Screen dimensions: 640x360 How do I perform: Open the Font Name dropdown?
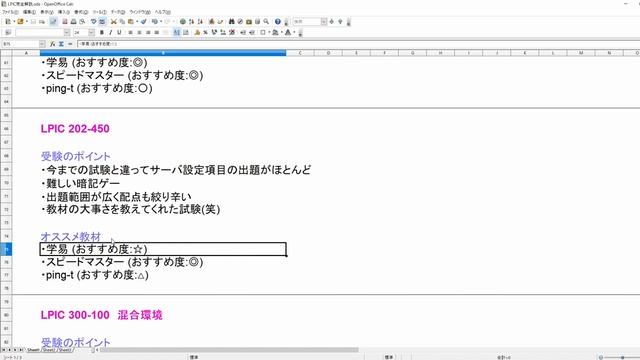click(67, 32)
